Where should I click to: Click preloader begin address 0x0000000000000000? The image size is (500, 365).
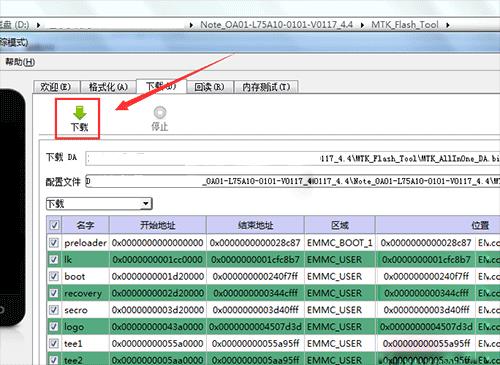(x=158, y=243)
